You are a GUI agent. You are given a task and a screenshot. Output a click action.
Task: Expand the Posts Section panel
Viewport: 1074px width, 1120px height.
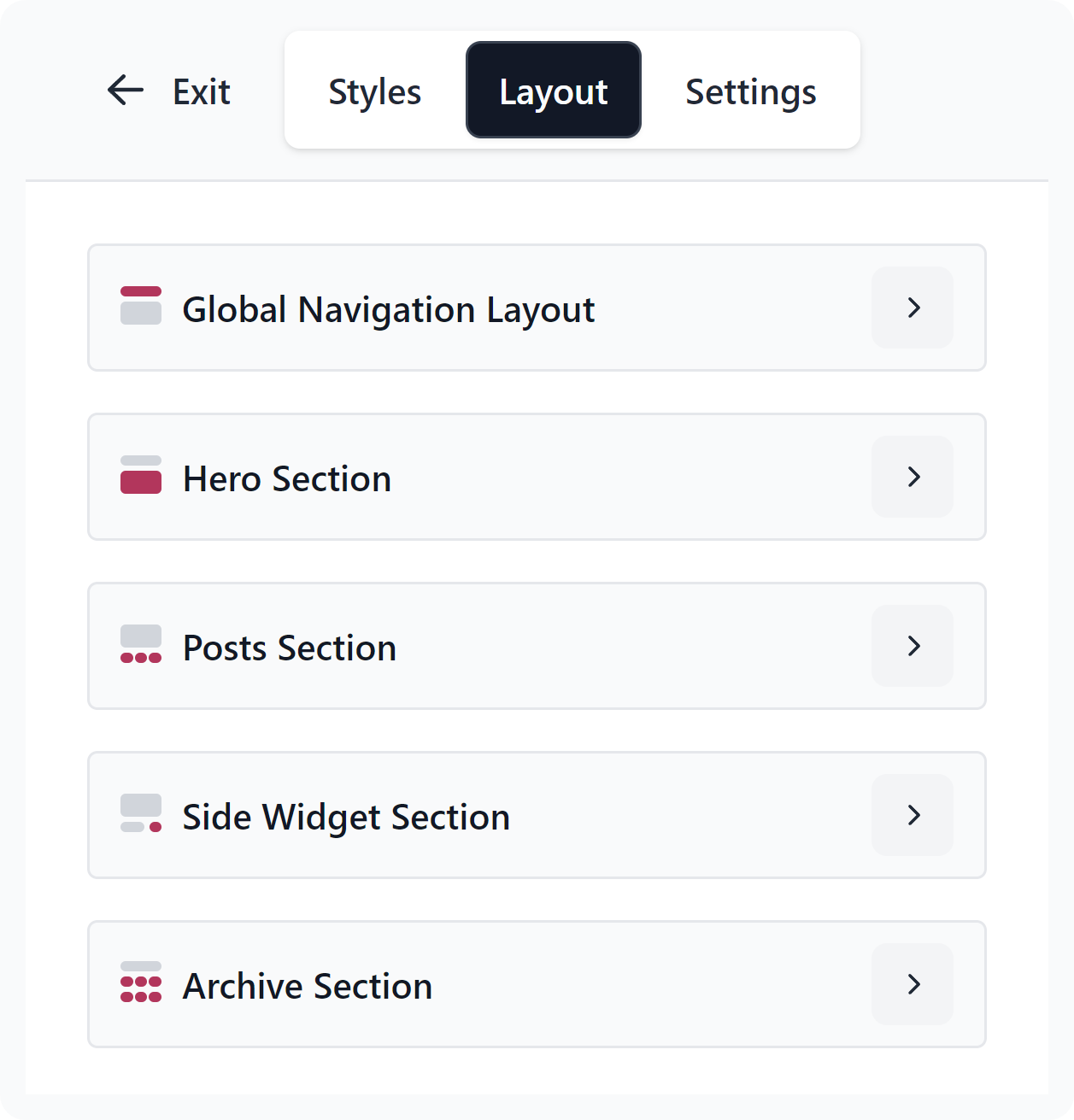coord(912,646)
